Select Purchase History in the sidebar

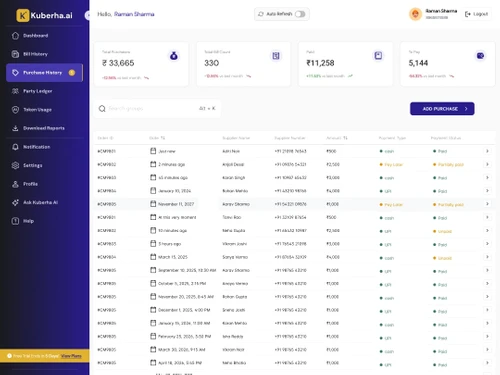tap(44, 73)
